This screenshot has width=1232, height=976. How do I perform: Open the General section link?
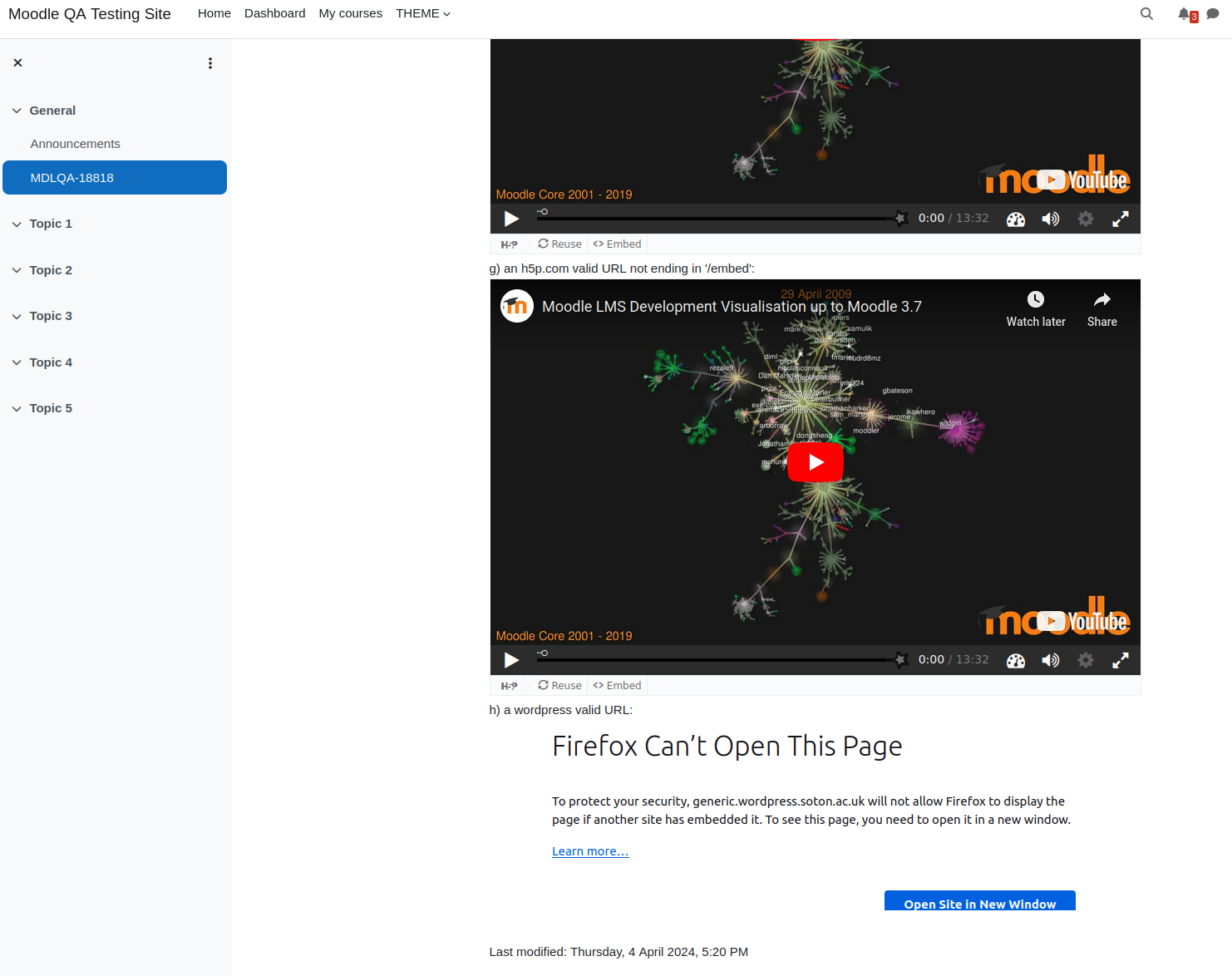tap(52, 111)
